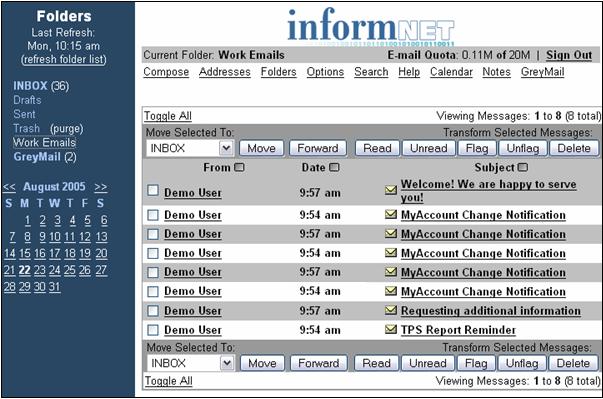The height and width of the screenshot is (399, 603).
Task: Open the Sent folder
Action: point(24,114)
